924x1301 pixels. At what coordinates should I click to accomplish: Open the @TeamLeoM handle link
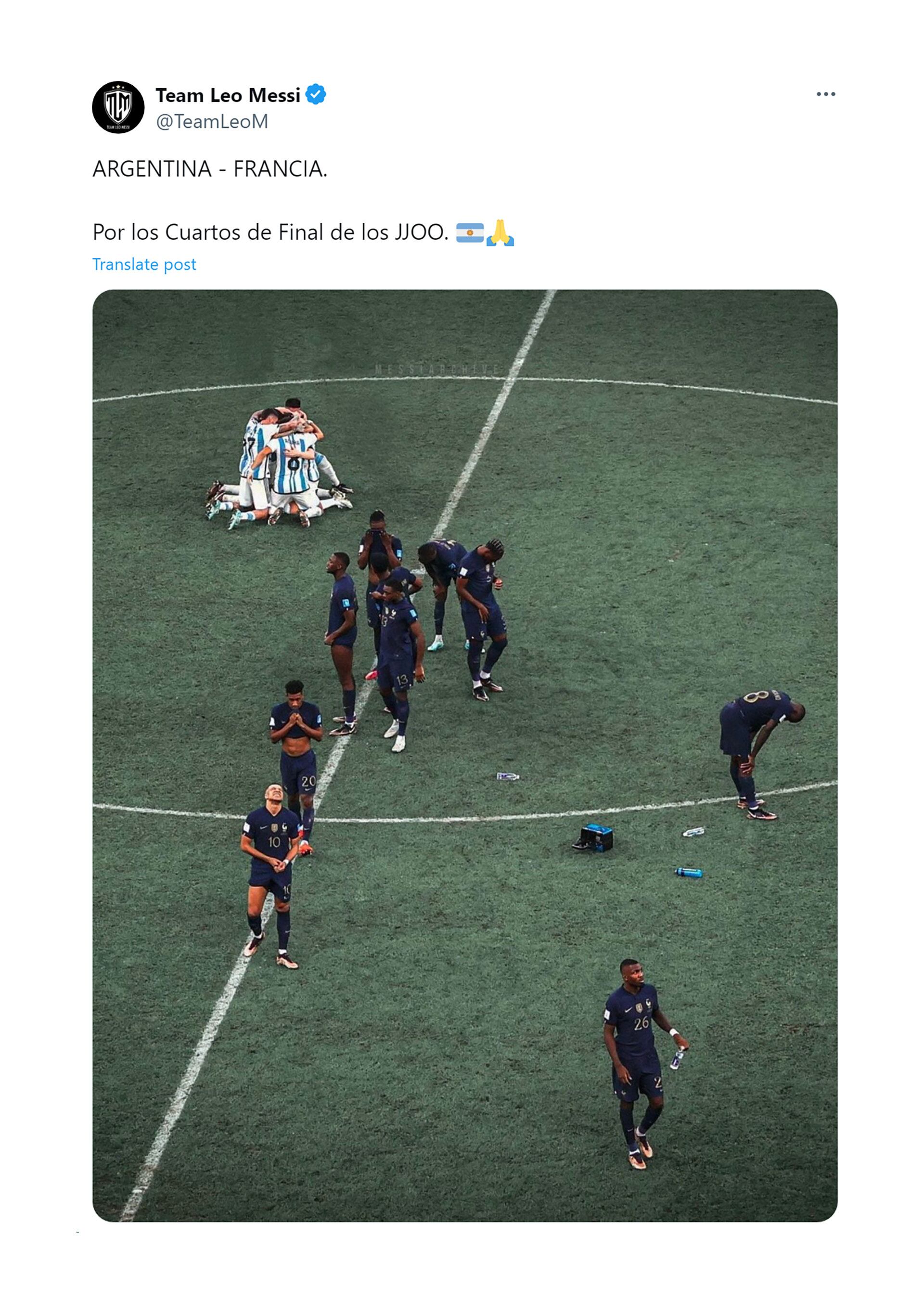(212, 121)
